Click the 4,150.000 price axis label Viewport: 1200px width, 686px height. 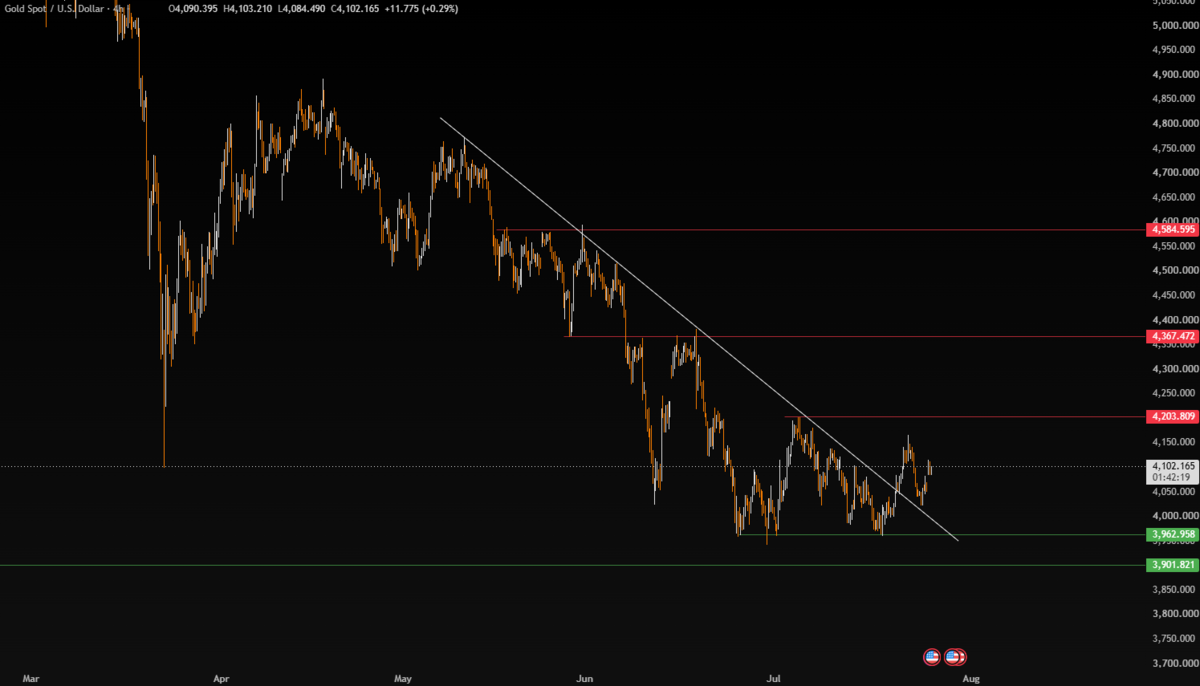1174,442
